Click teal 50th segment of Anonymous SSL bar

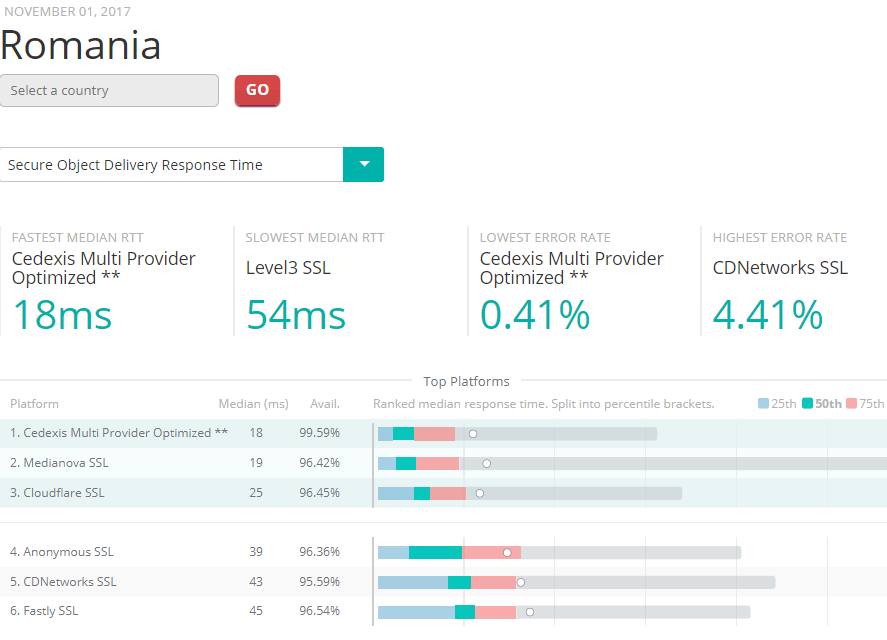tap(436, 553)
